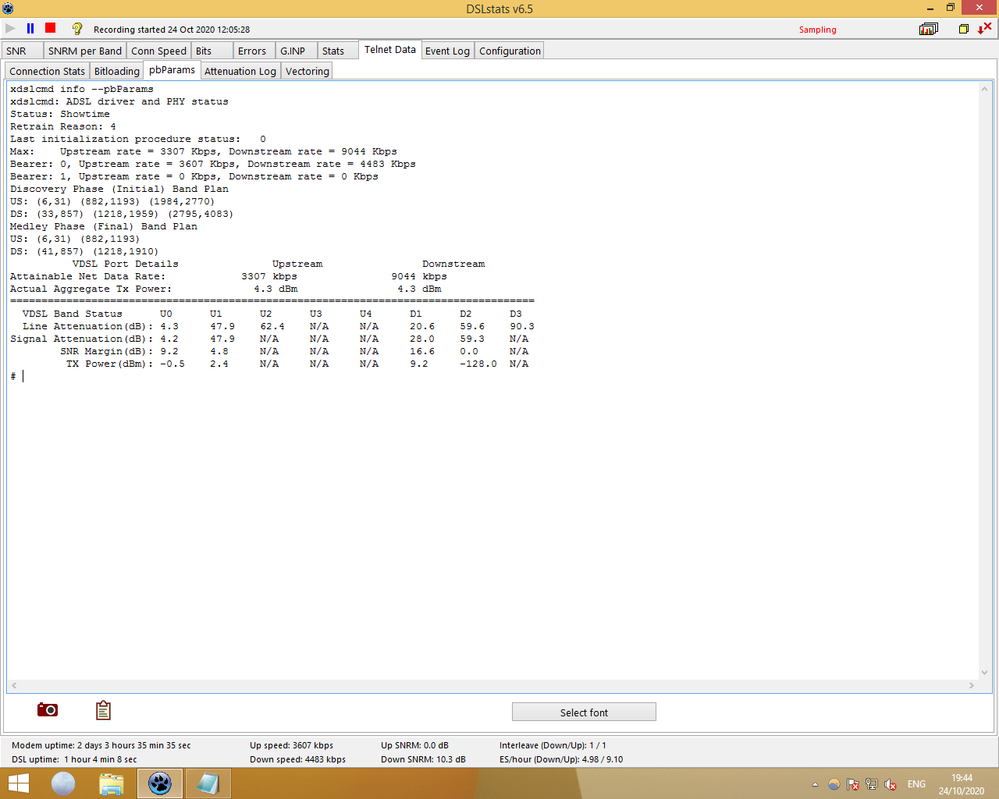Switch to the SNR tab
Viewport: 999px width, 799px height.
17,51
